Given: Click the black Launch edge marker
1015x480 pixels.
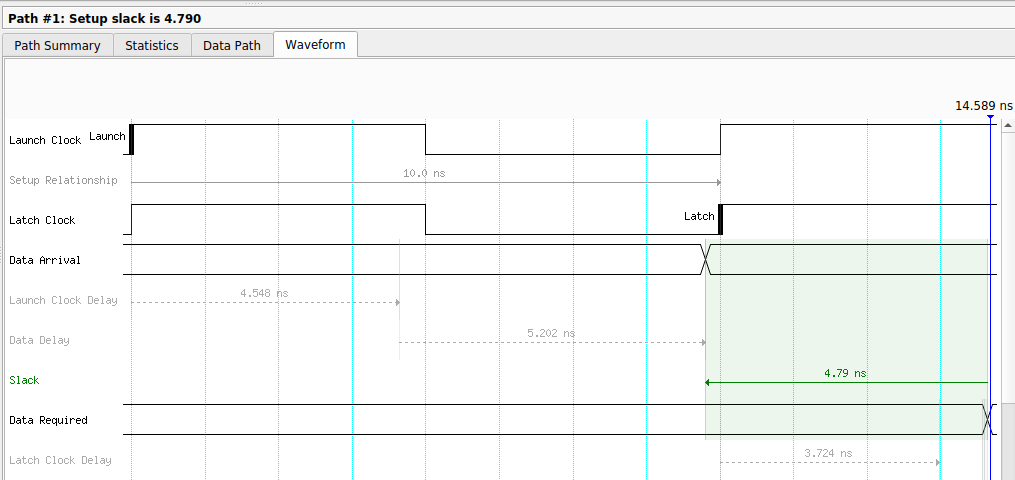Looking at the screenshot, I should [131, 140].
